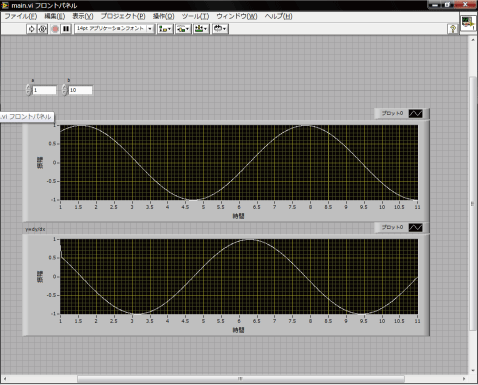Click upper graph 振幅 y-axis label
The height and width of the screenshot is (385, 478).
[40, 163]
